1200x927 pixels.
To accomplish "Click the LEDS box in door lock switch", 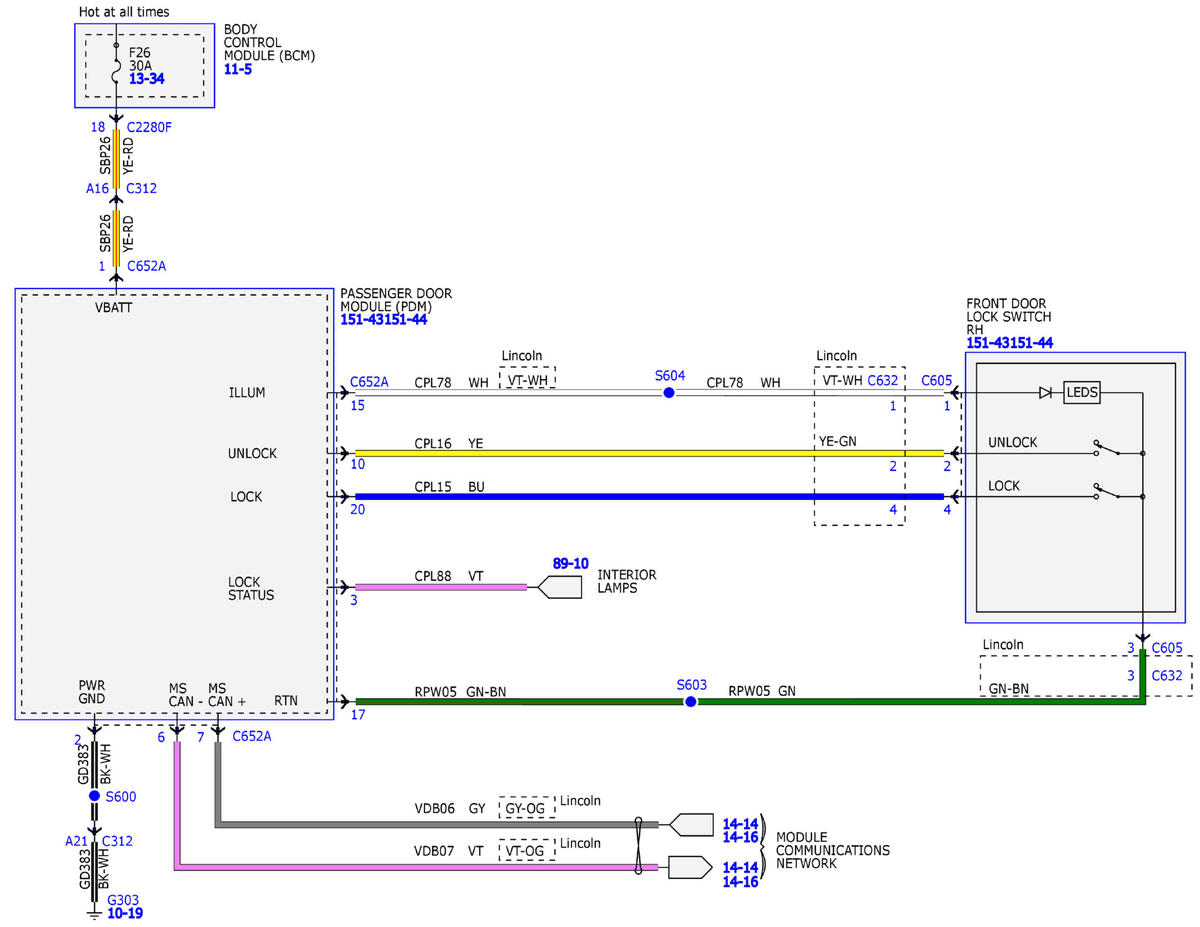I will [1081, 393].
